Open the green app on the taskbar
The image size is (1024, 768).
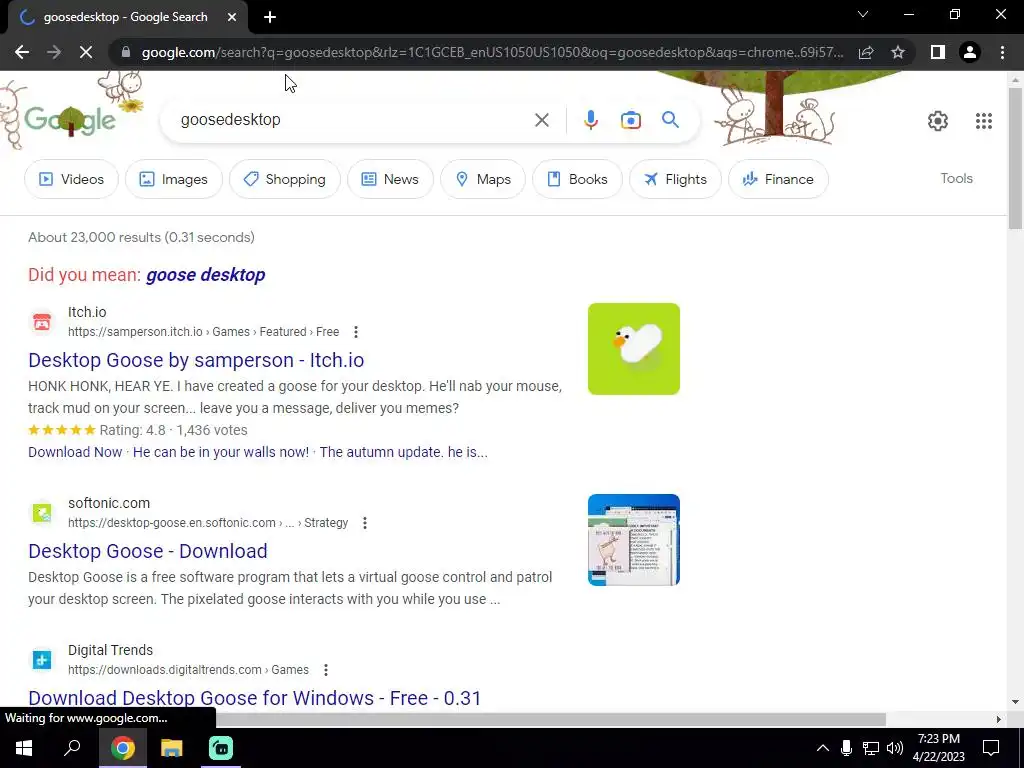(221, 748)
